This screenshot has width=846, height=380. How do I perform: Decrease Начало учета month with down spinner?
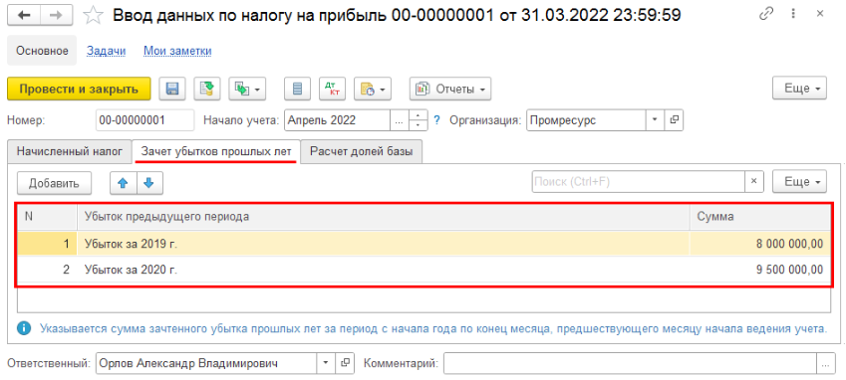418,126
